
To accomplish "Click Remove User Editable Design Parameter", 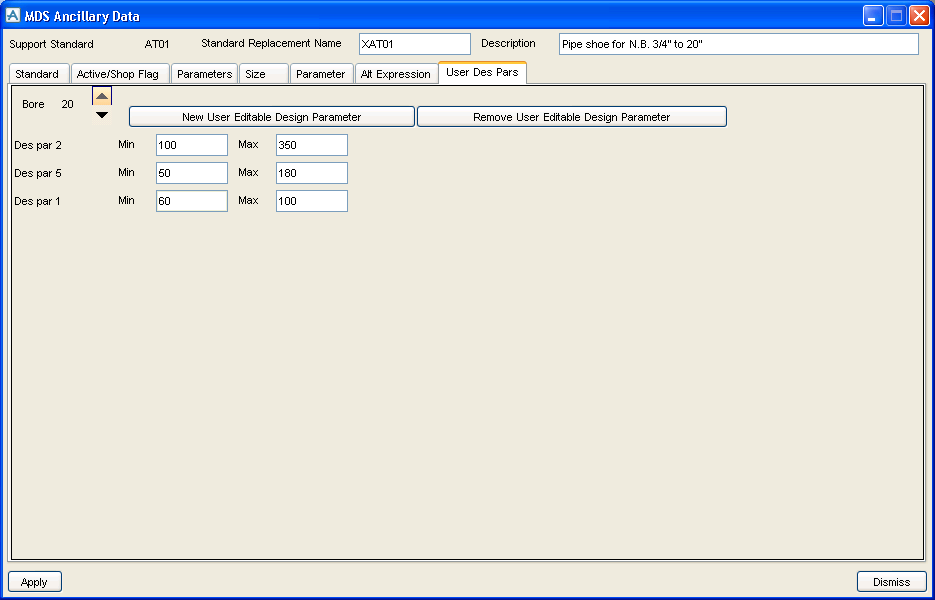I will (572, 117).
